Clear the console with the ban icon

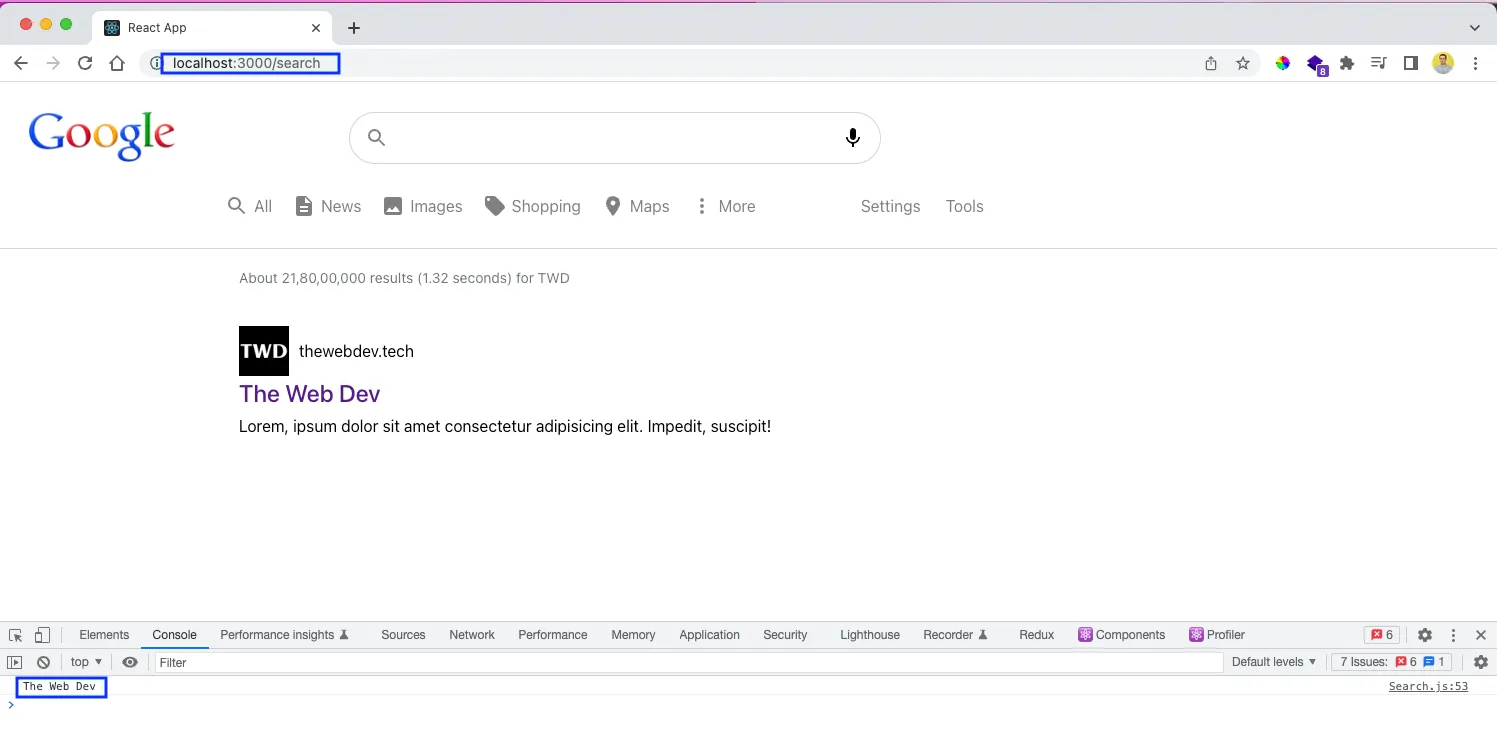44,662
